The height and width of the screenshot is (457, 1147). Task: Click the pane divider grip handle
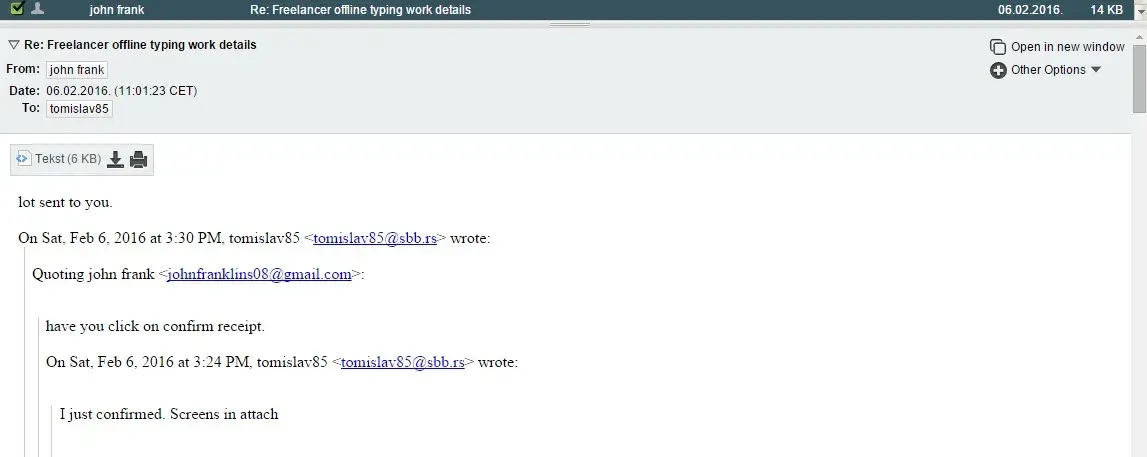(x=570, y=24)
